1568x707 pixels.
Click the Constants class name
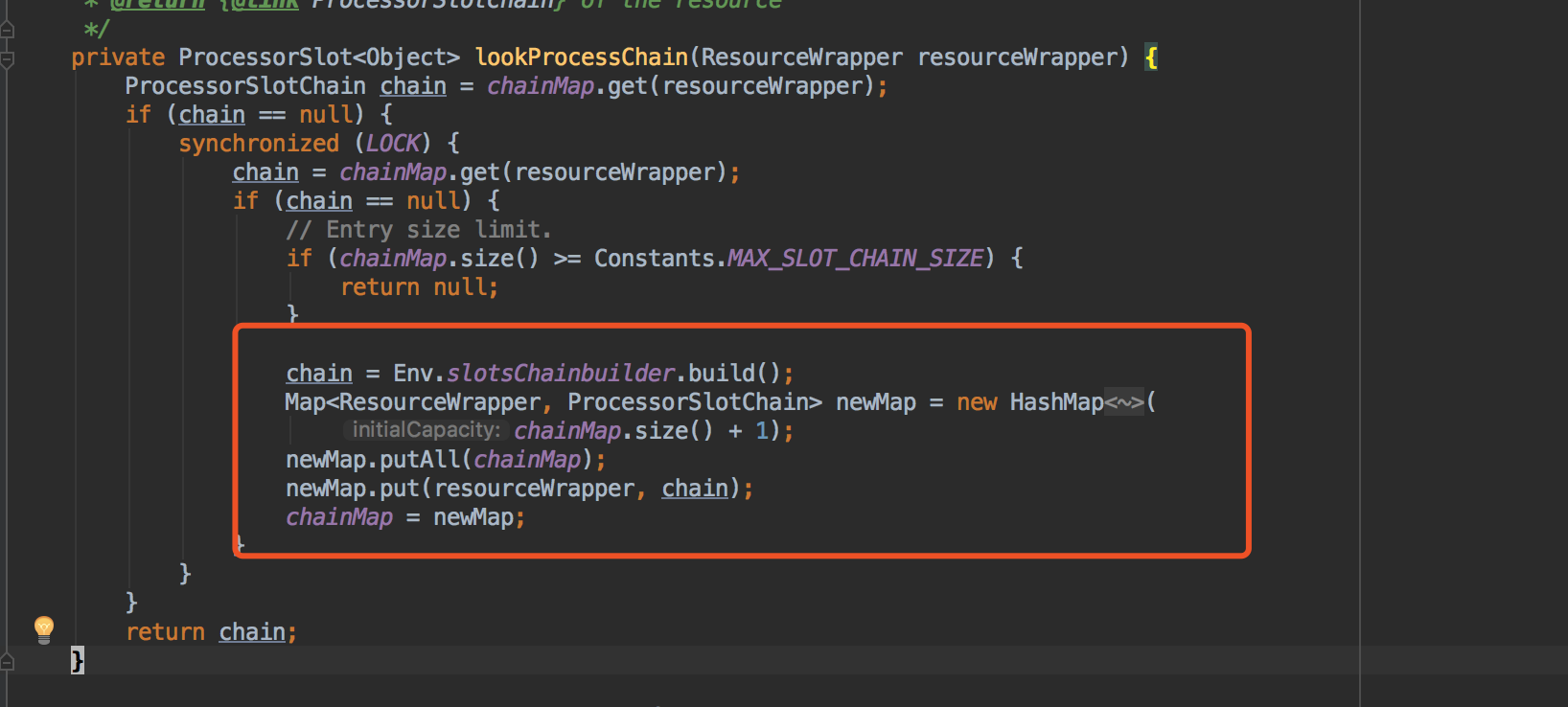click(654, 259)
